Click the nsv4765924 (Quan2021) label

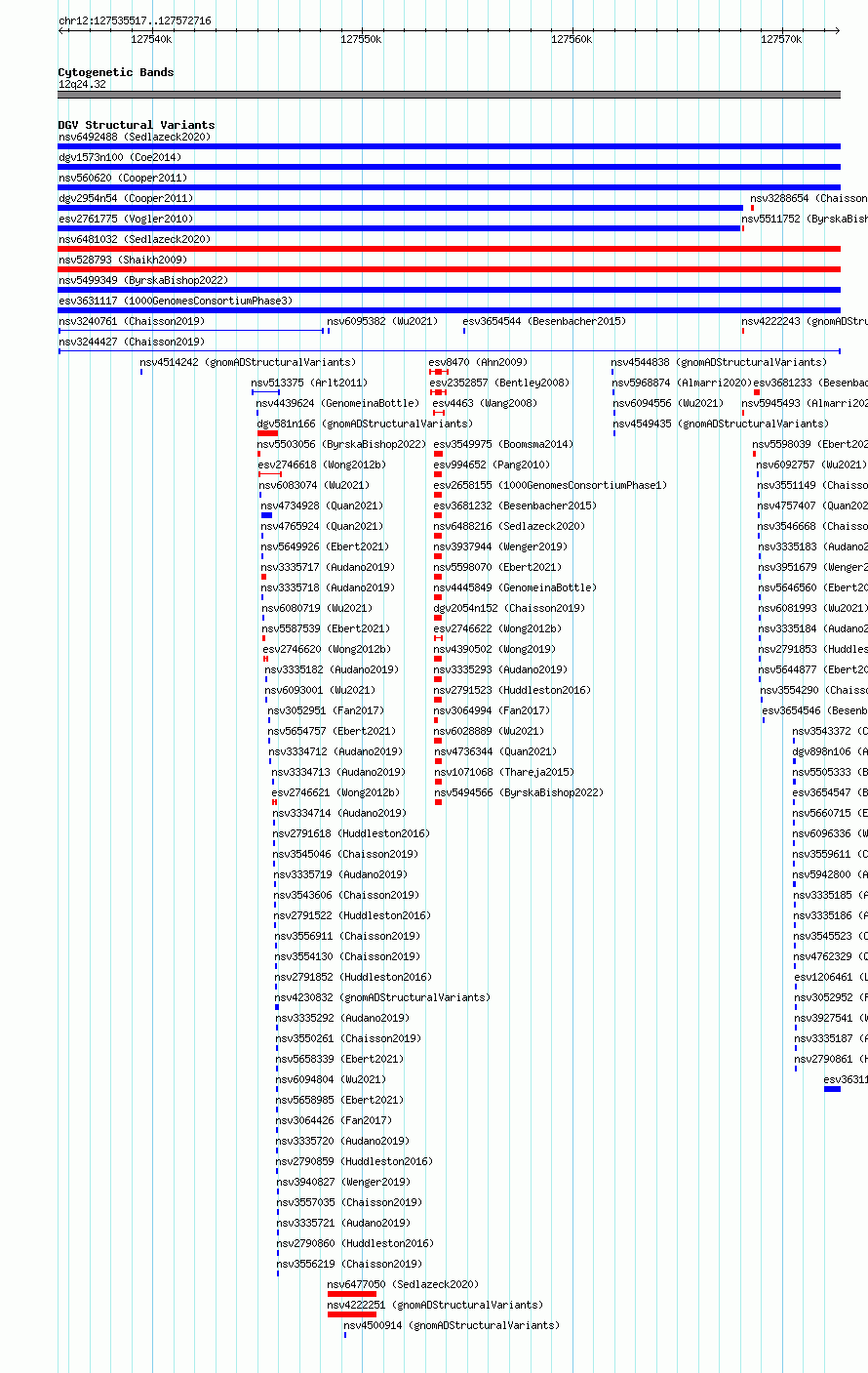pos(322,527)
